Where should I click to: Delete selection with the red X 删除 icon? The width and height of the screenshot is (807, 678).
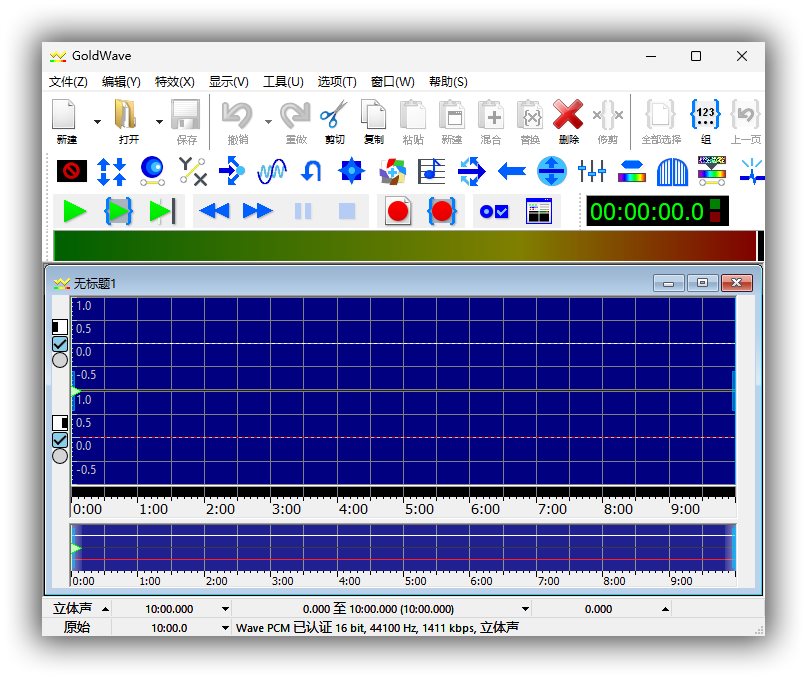pos(568,114)
